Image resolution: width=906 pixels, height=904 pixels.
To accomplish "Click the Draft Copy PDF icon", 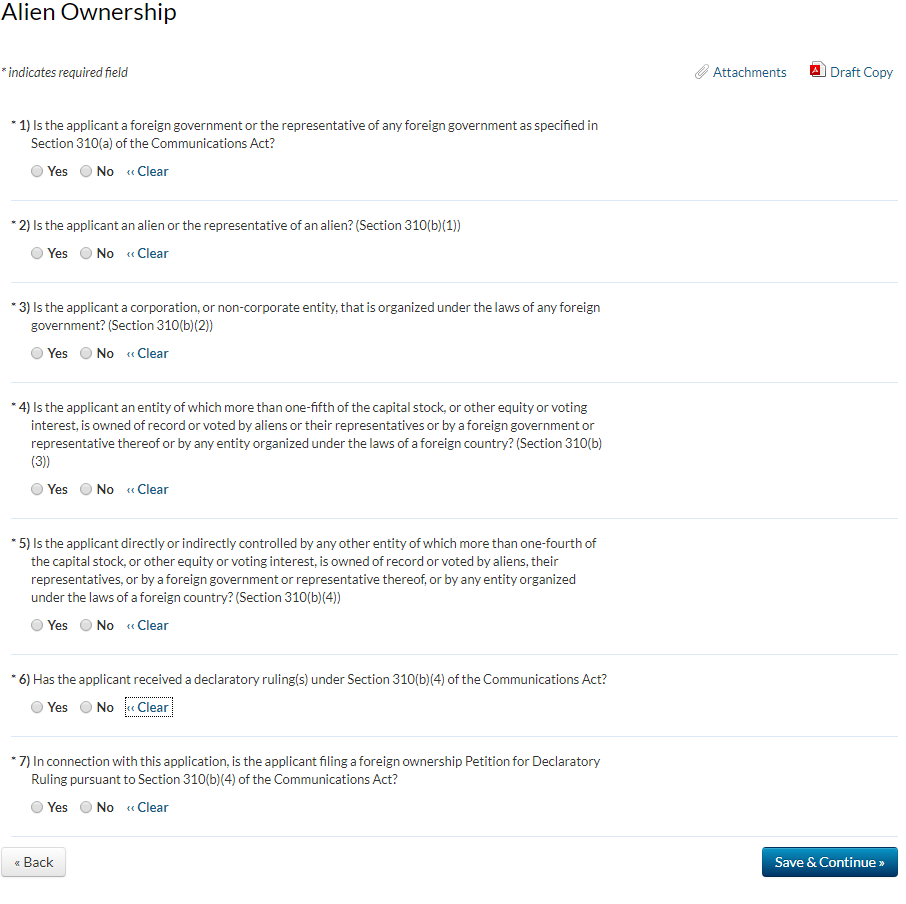I will (817, 71).
